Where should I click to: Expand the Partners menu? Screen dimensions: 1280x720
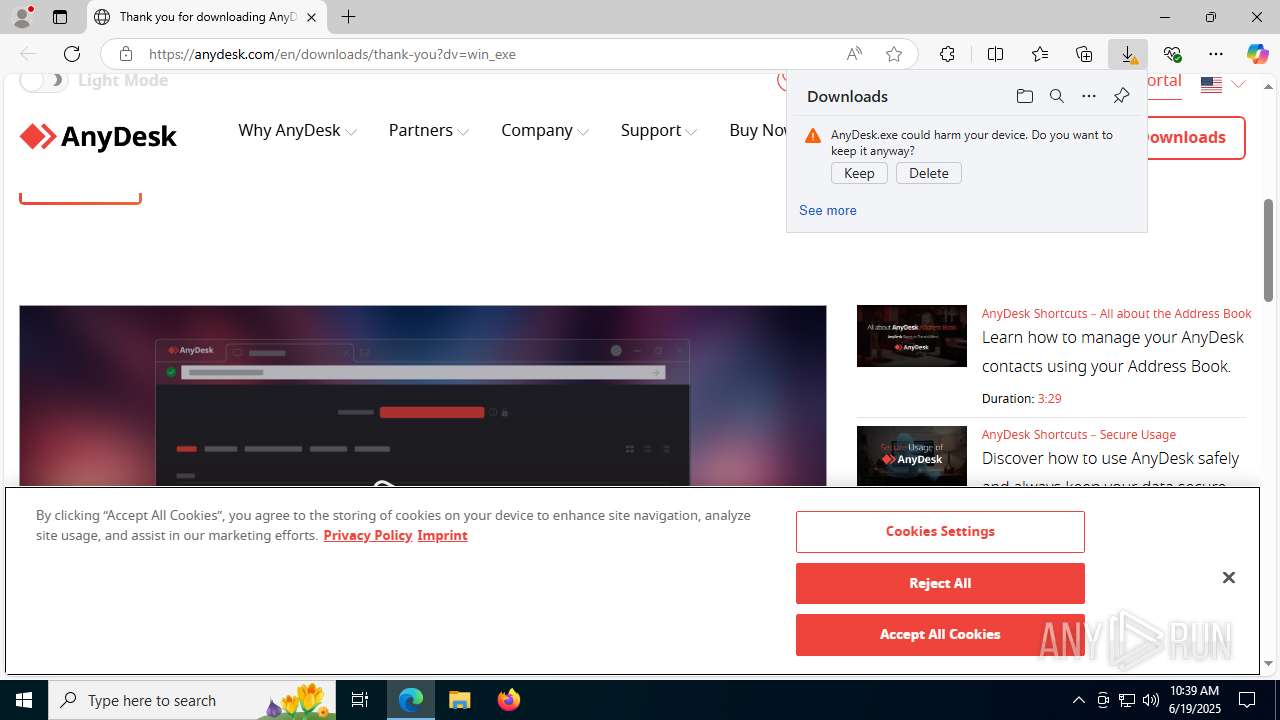[x=428, y=130]
